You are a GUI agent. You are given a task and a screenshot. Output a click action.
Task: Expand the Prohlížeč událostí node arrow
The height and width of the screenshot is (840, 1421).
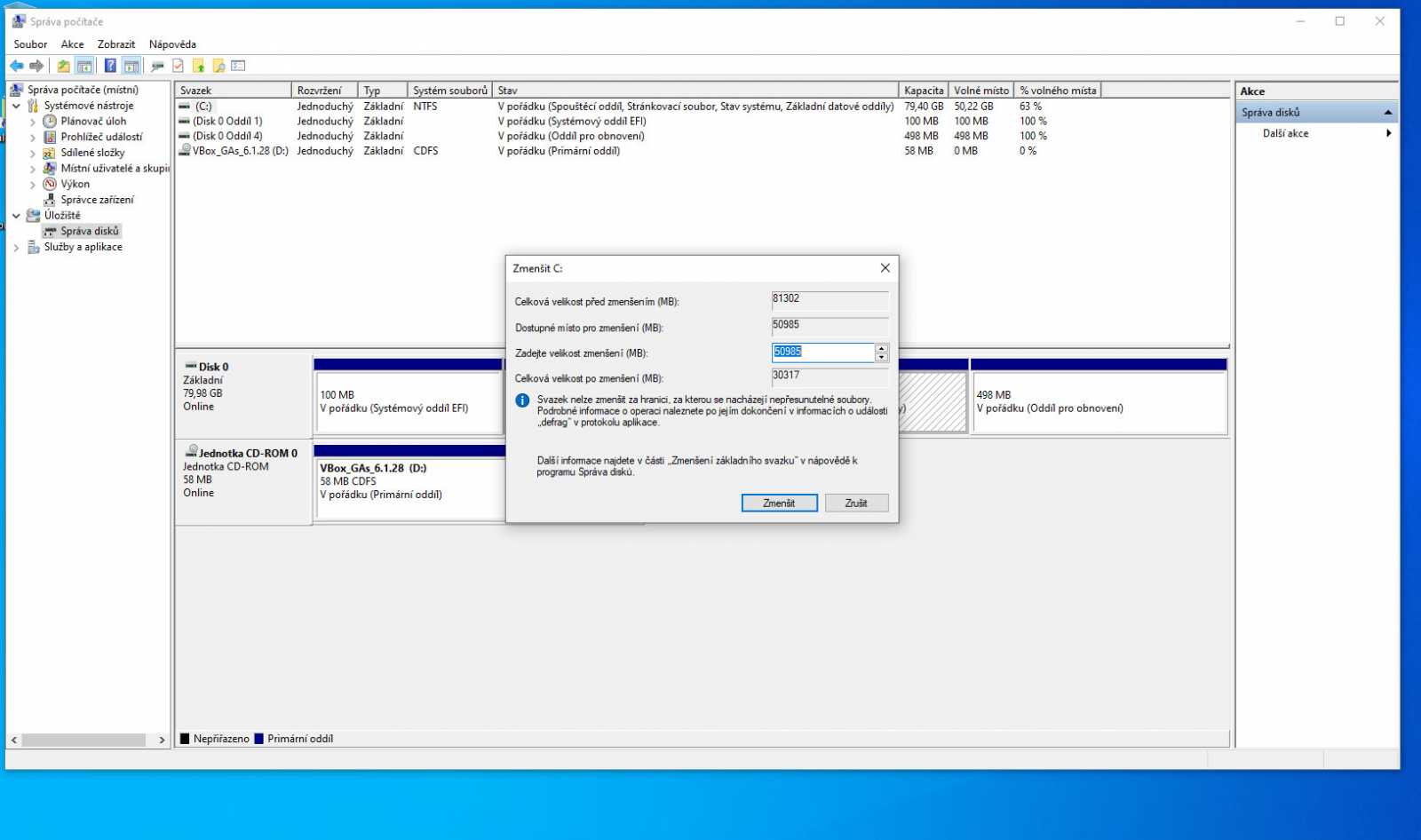coord(33,138)
